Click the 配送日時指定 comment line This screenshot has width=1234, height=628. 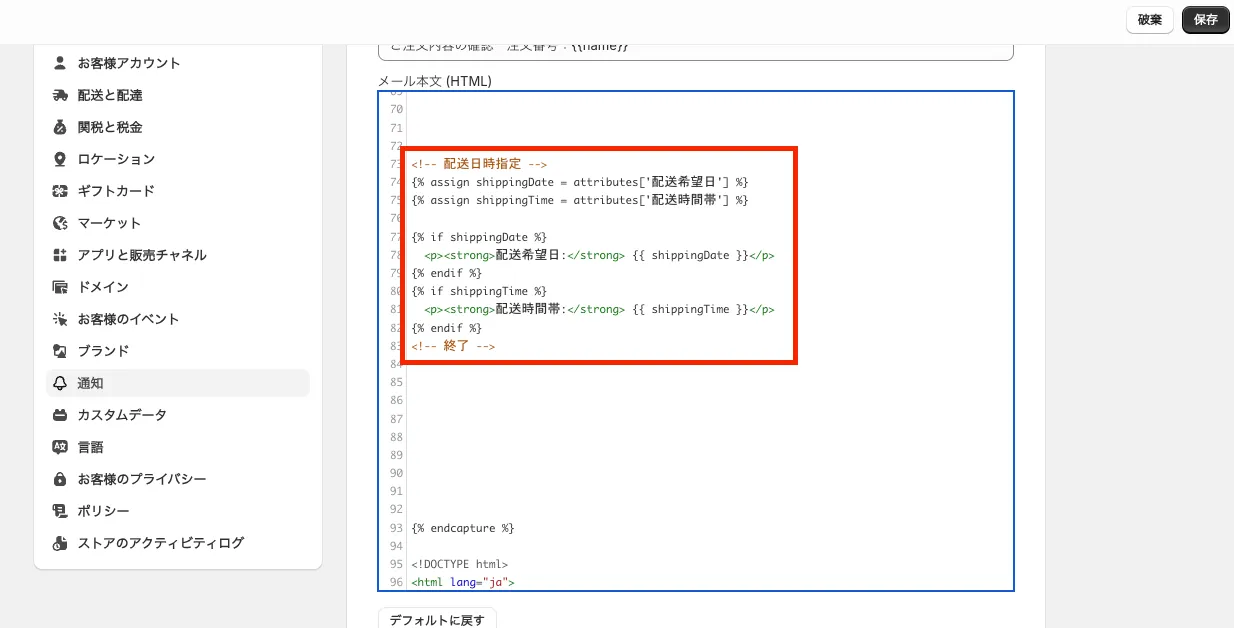(479, 164)
